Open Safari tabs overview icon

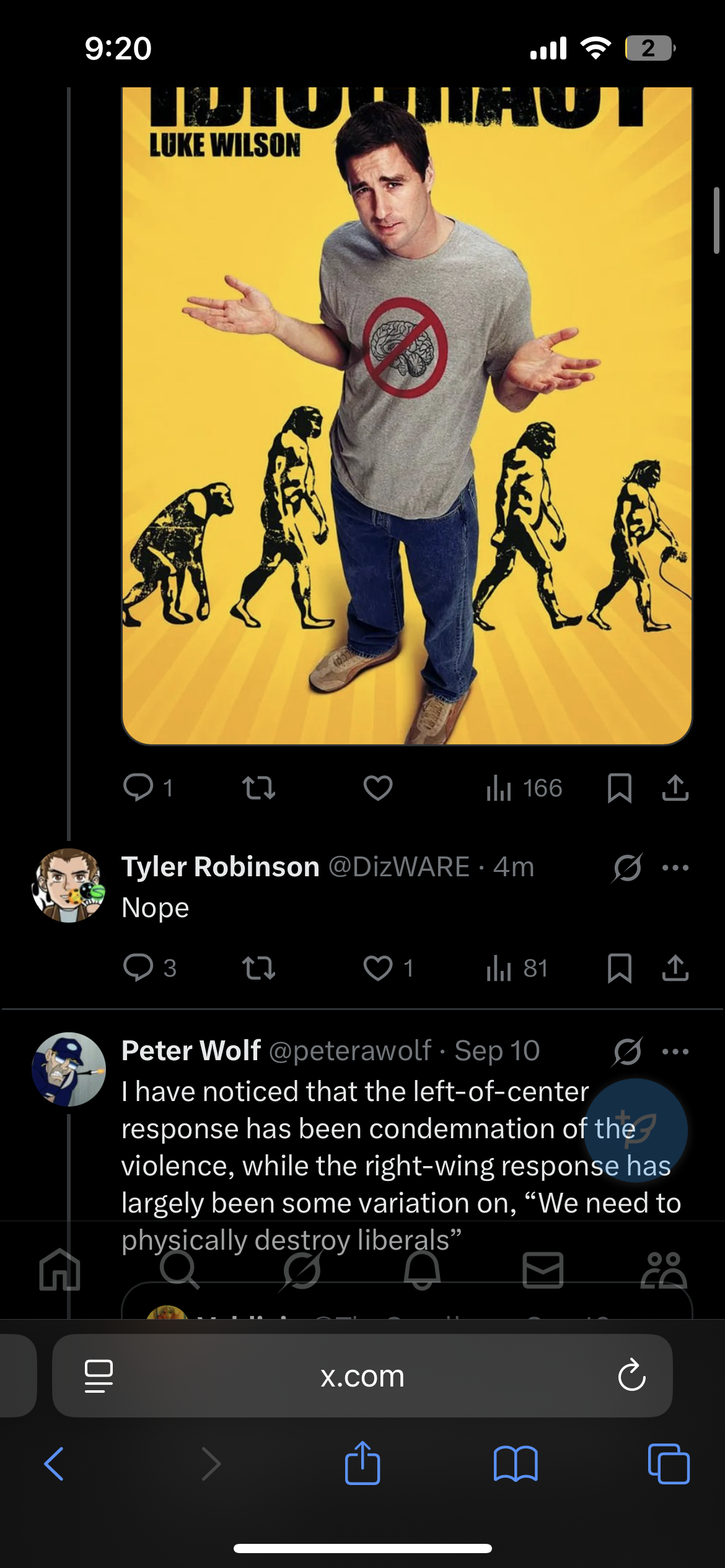[668, 1464]
